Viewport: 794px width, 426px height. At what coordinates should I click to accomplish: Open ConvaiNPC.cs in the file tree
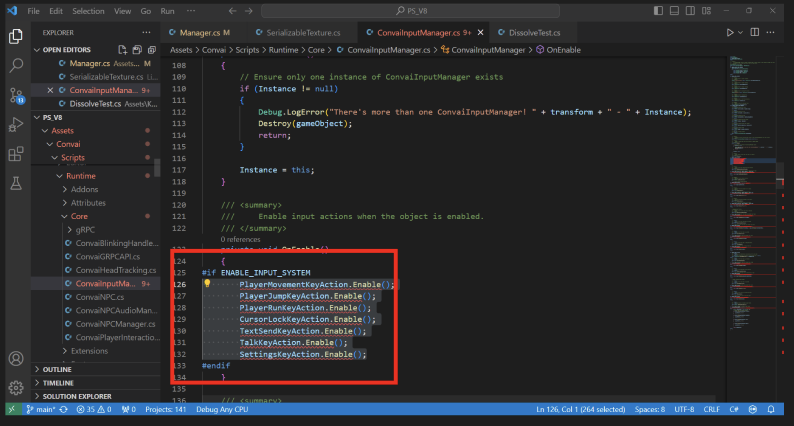(x=100, y=297)
